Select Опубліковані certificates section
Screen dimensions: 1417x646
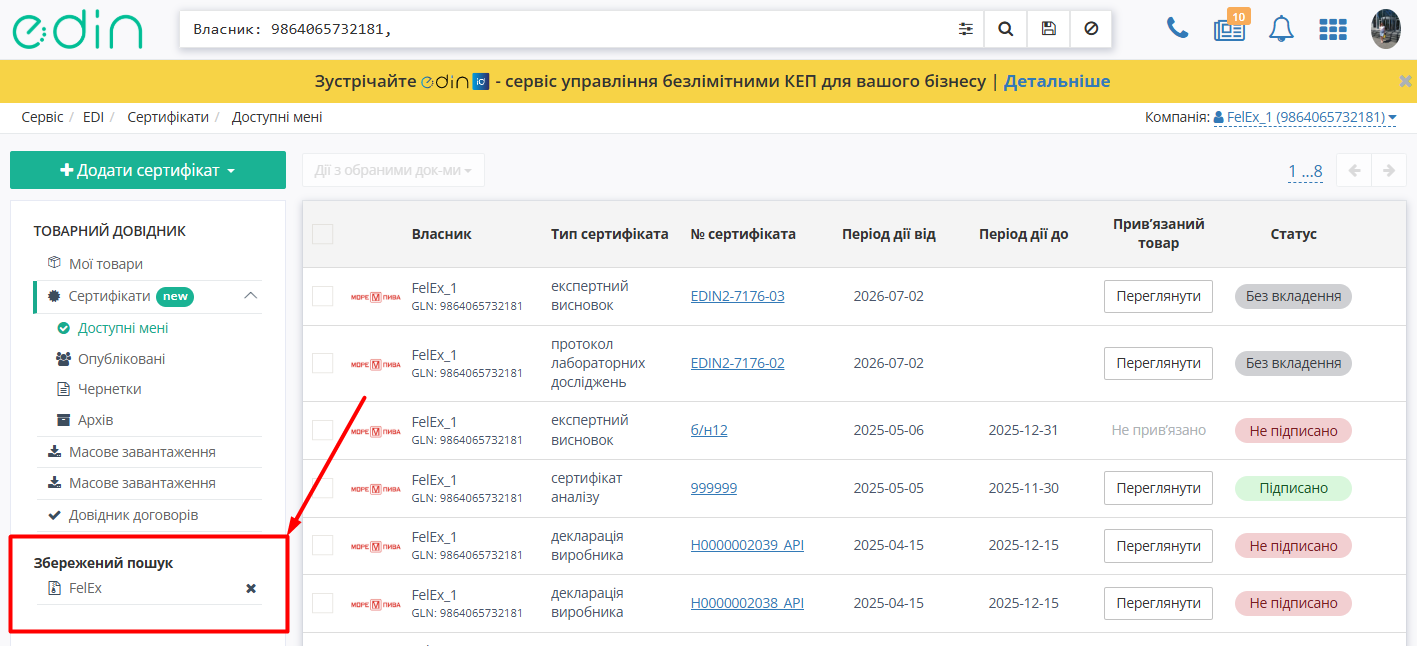tap(121, 359)
